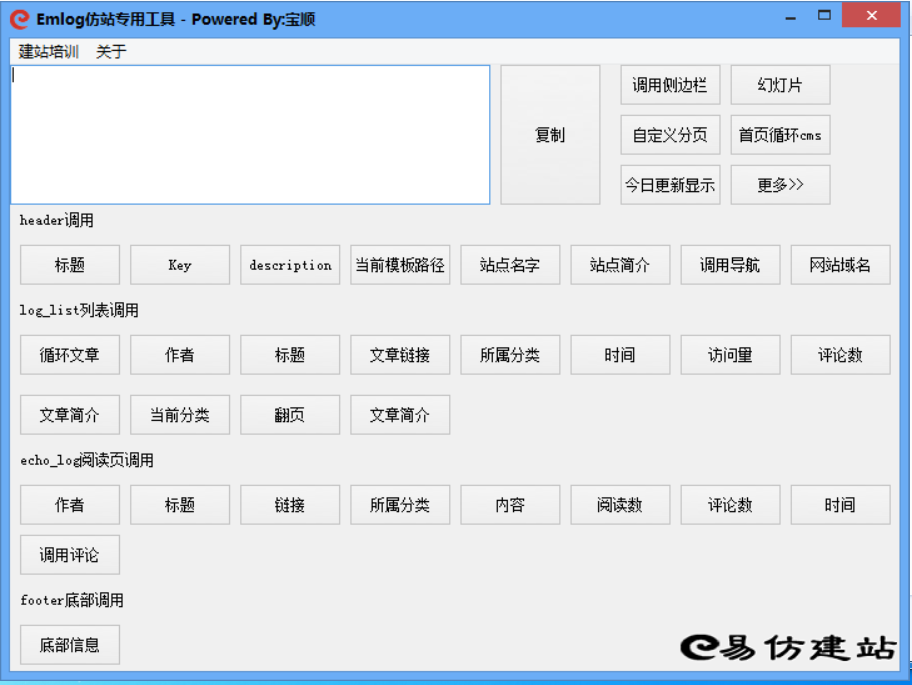Click the 当前模板路径 button
Viewport: 912px width, 685px height.
click(400, 265)
